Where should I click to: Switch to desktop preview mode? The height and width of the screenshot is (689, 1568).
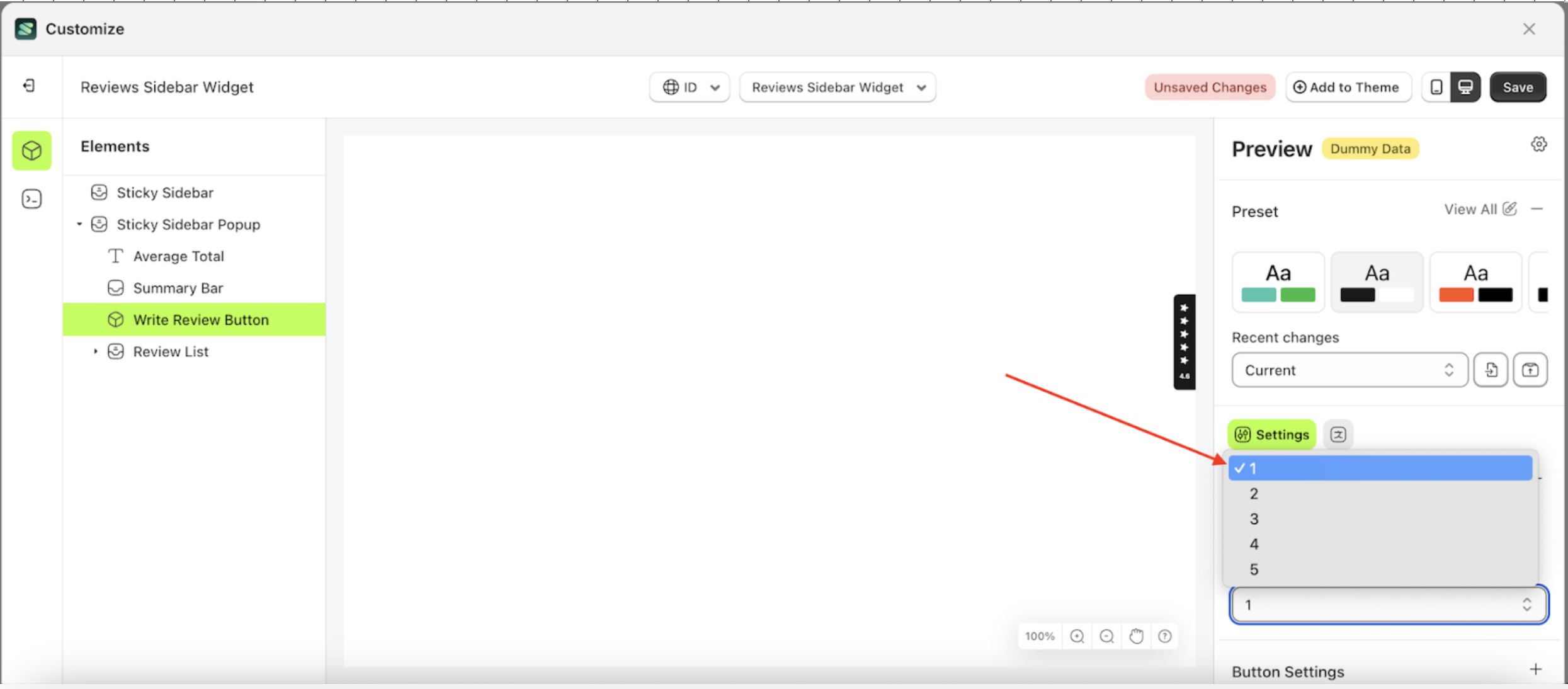pos(1466,87)
